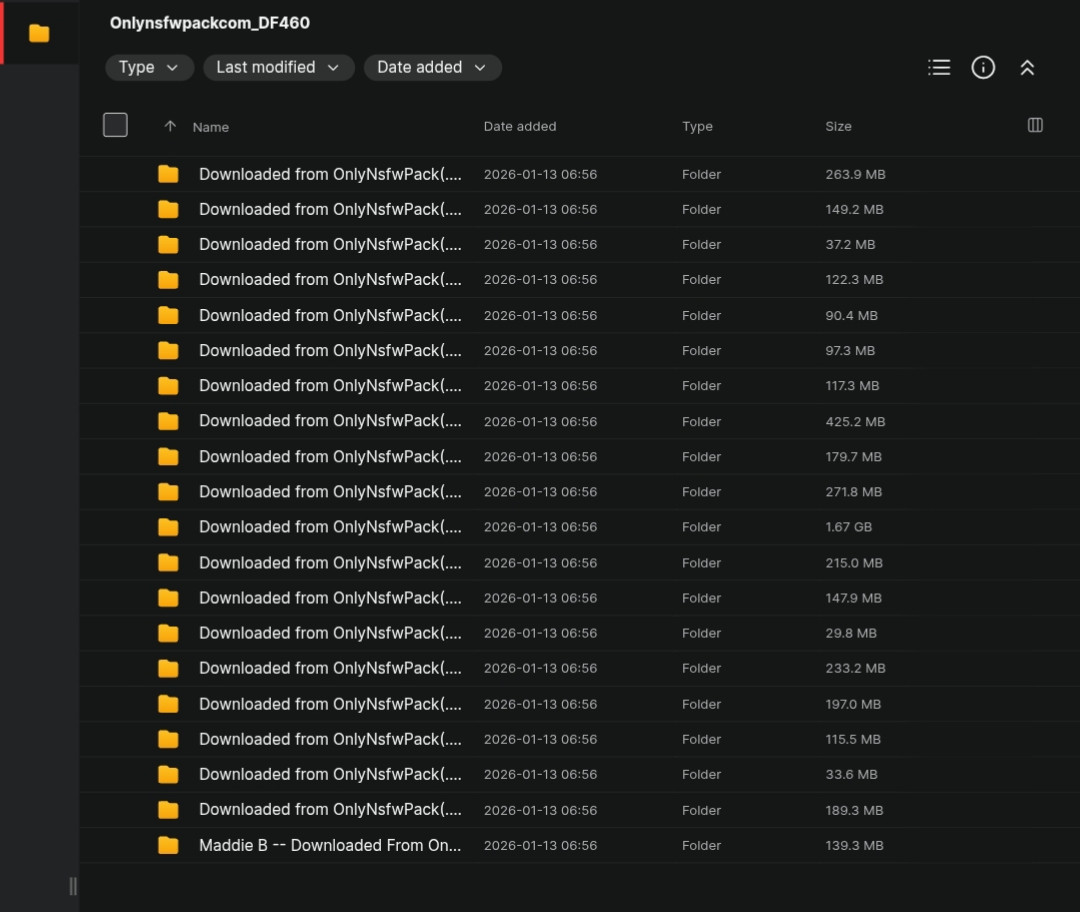This screenshot has height=912, width=1080.
Task: Click the folder icon of the 1.67 GB row
Action: pos(168,527)
